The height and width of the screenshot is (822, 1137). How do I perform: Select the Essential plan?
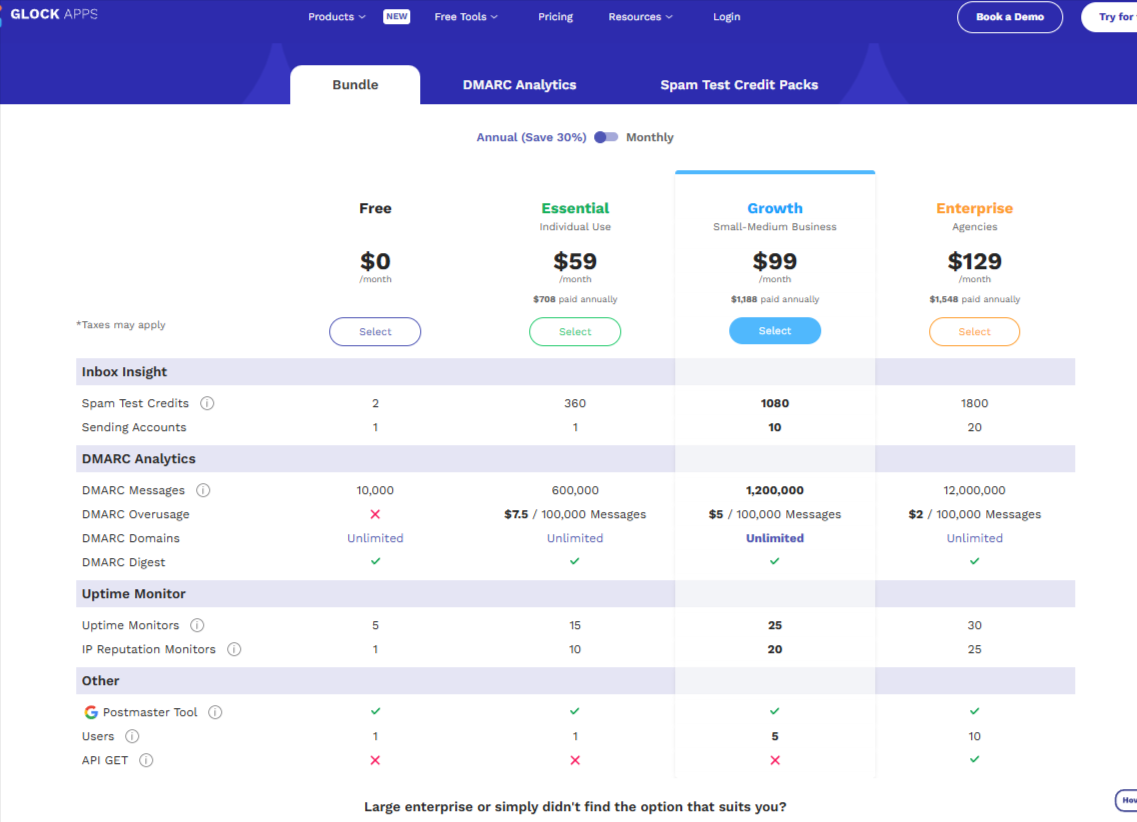click(x=575, y=331)
